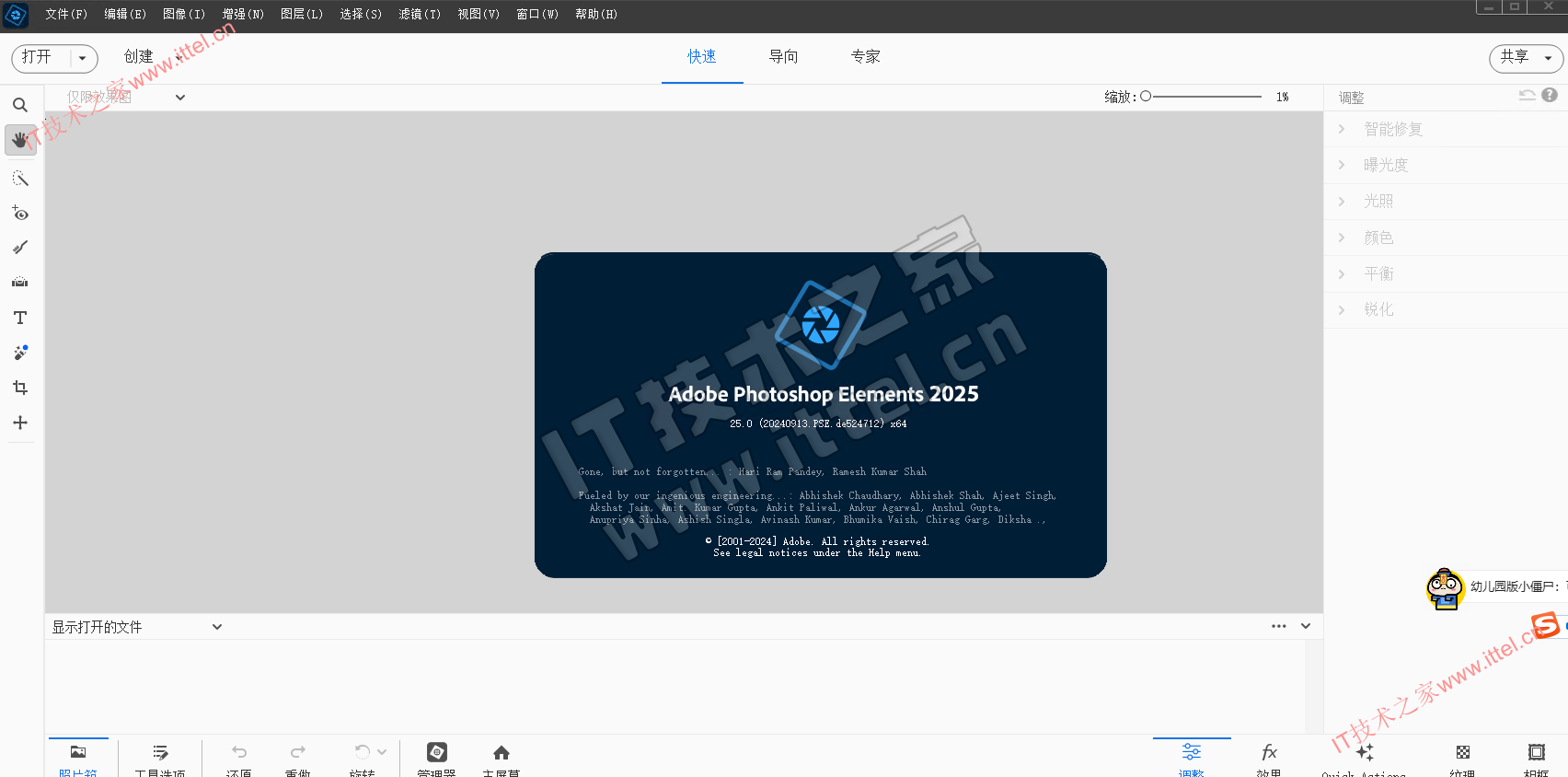Click the 幼儿园版小僵尸 notification avatar
1568x777 pixels.
pyautogui.click(x=1445, y=588)
